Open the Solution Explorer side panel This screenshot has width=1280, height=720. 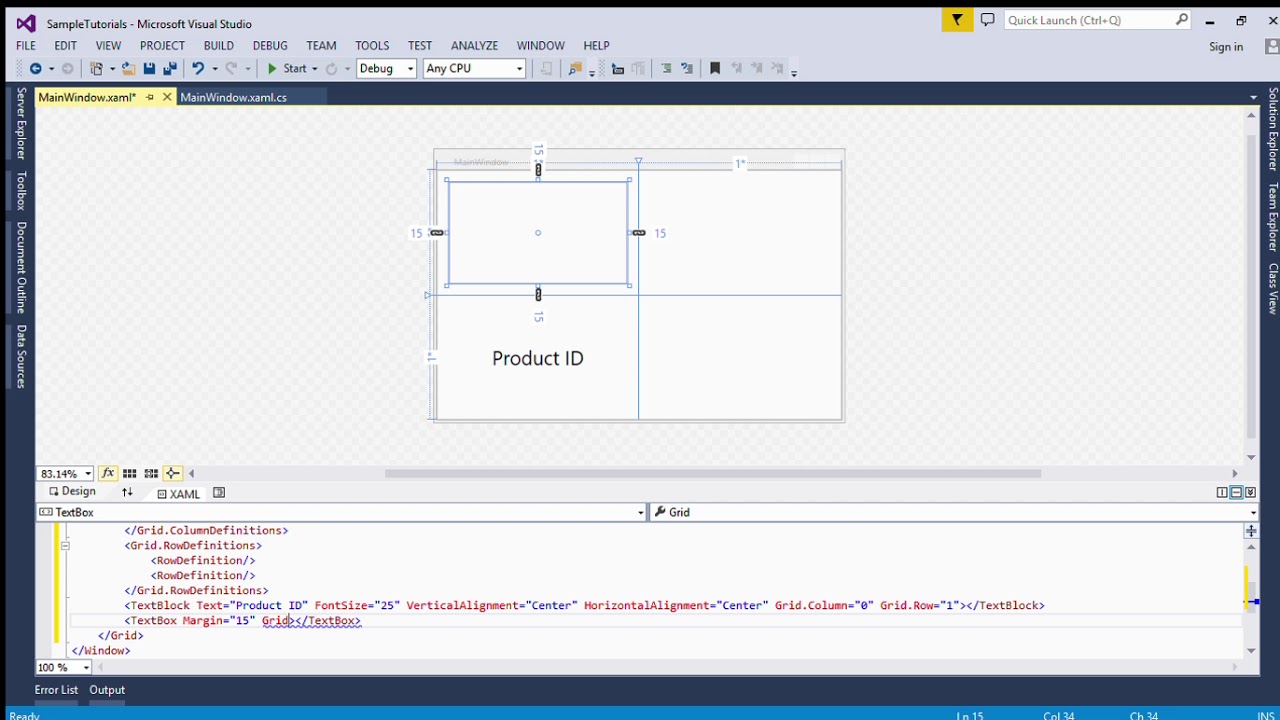coord(1273,128)
